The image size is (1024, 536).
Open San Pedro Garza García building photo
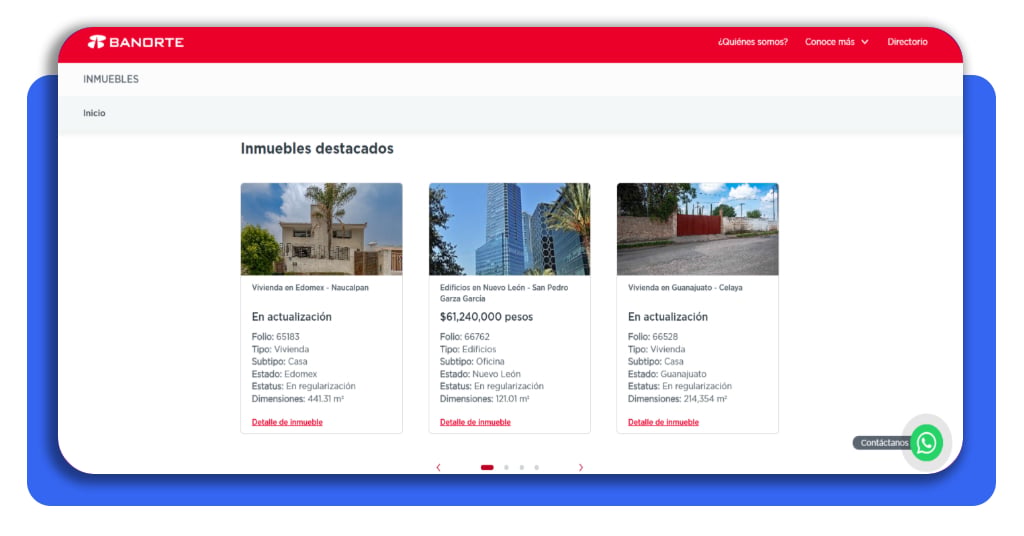509,229
